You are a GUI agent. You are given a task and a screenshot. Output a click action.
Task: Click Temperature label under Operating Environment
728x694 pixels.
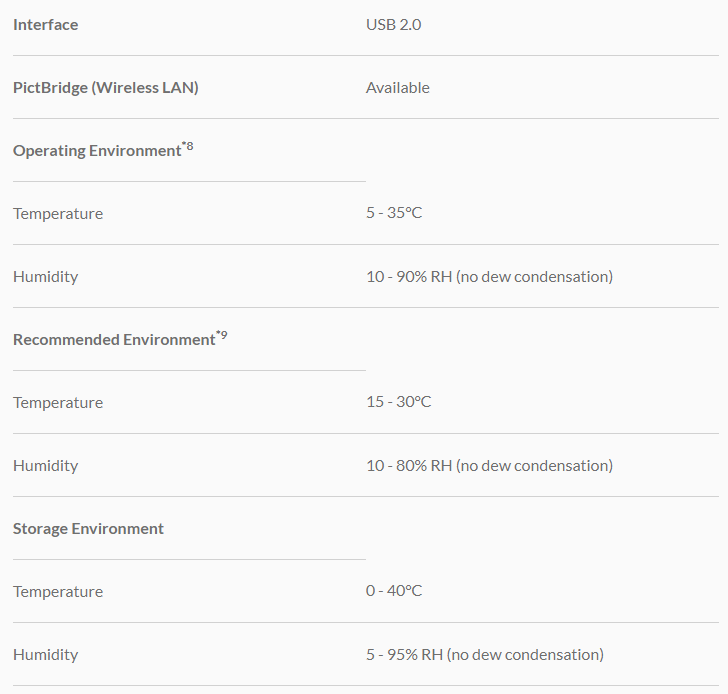pos(57,214)
